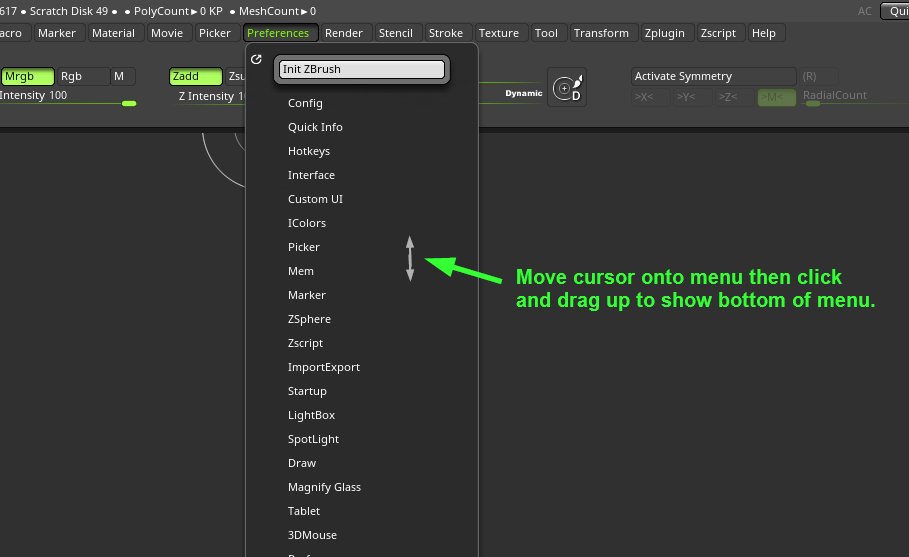Viewport: 909px width, 557px height.
Task: Click the Rgb Intensity slider
Action: (68, 97)
